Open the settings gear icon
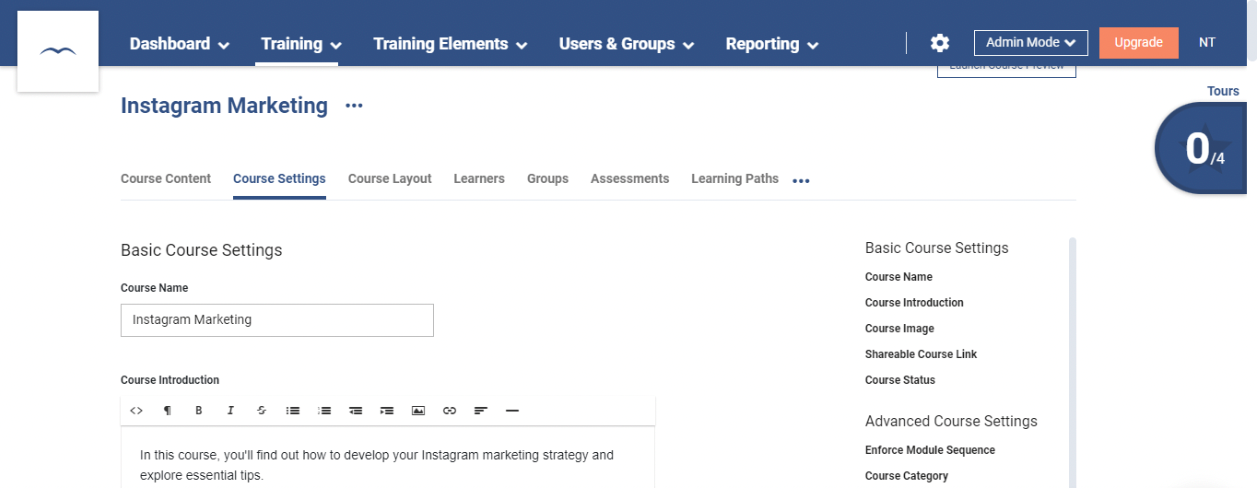 click(939, 43)
